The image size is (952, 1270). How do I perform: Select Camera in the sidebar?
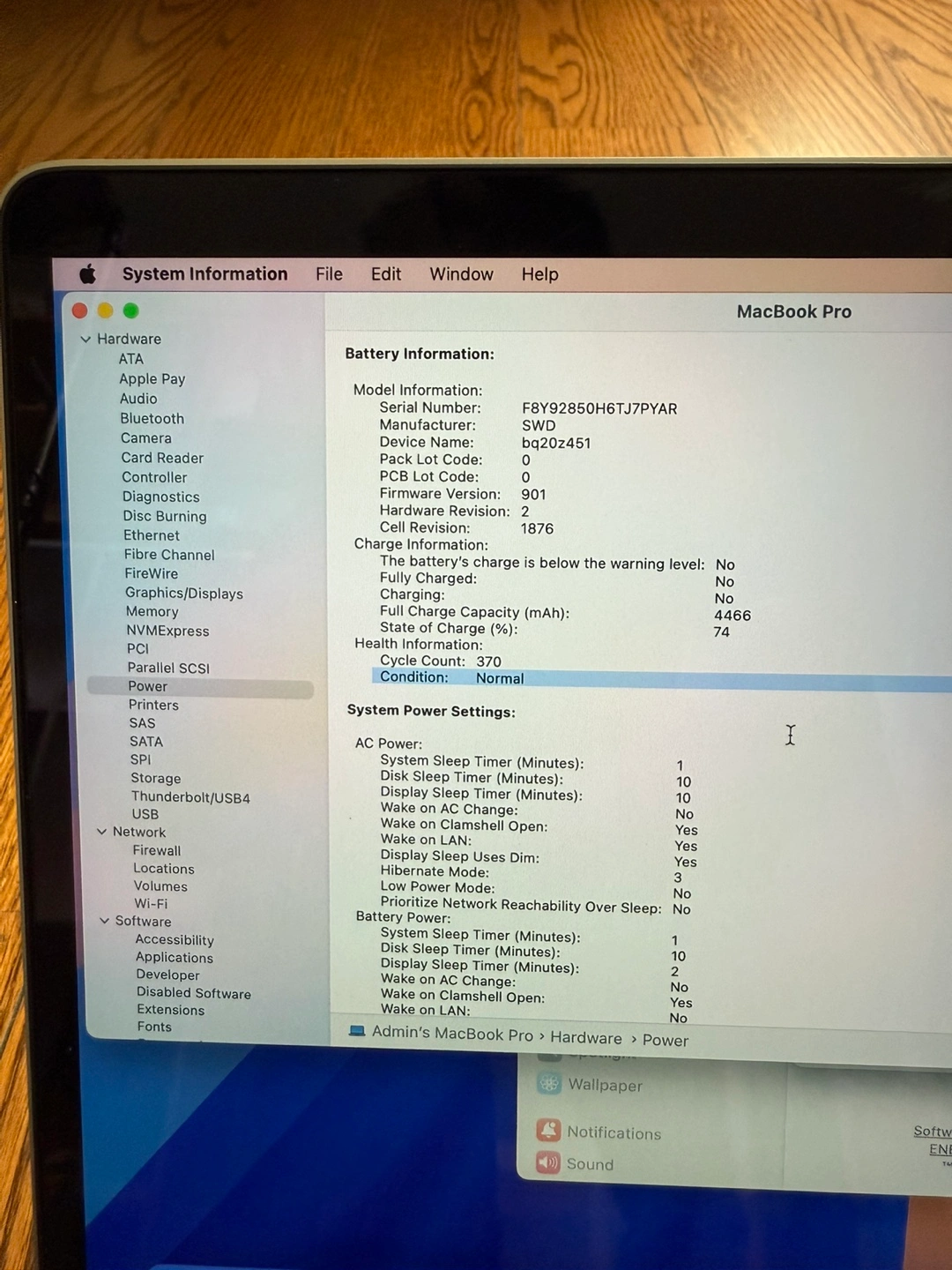point(146,438)
